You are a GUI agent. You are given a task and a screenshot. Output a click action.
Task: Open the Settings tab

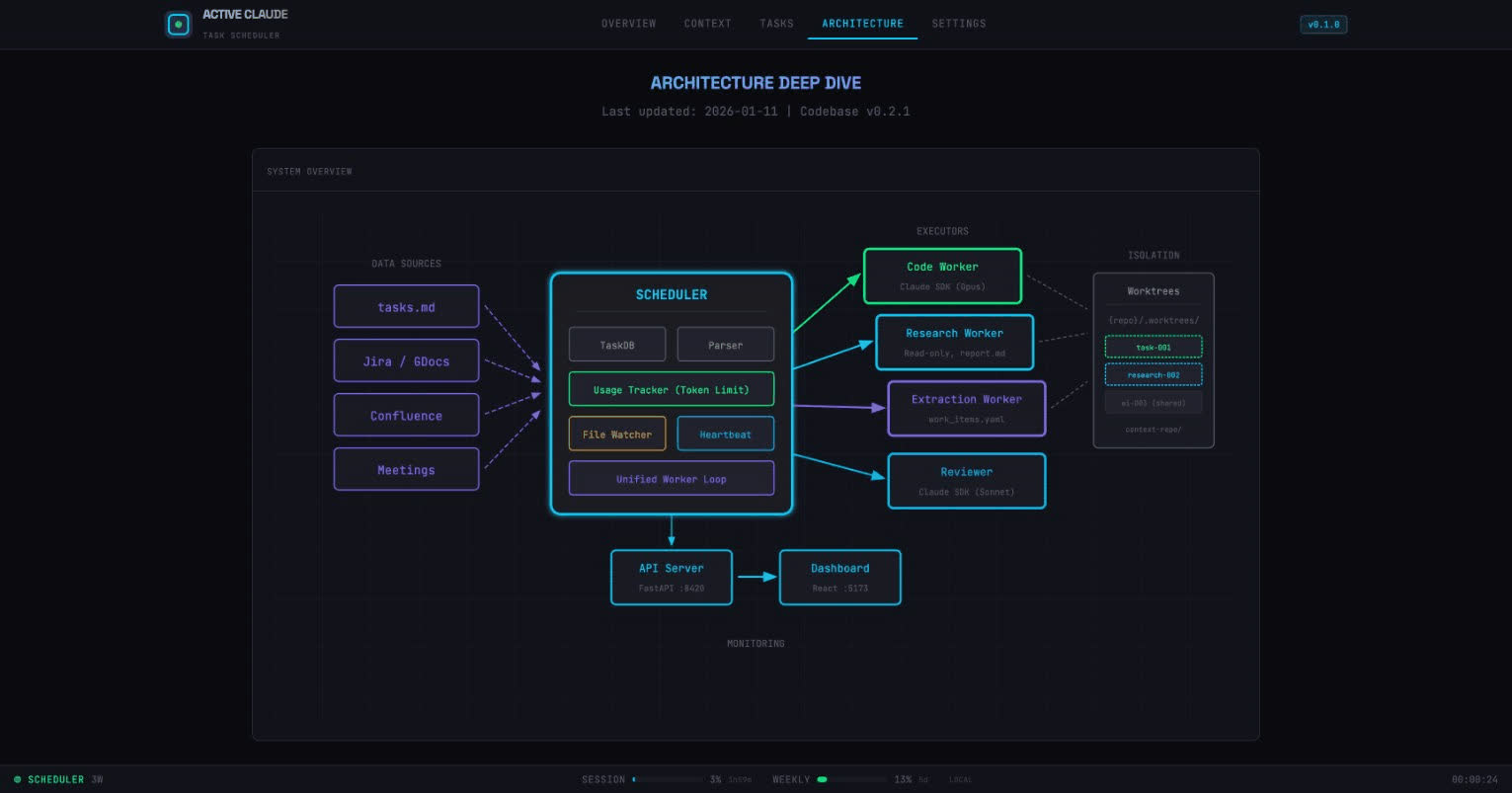(x=958, y=24)
